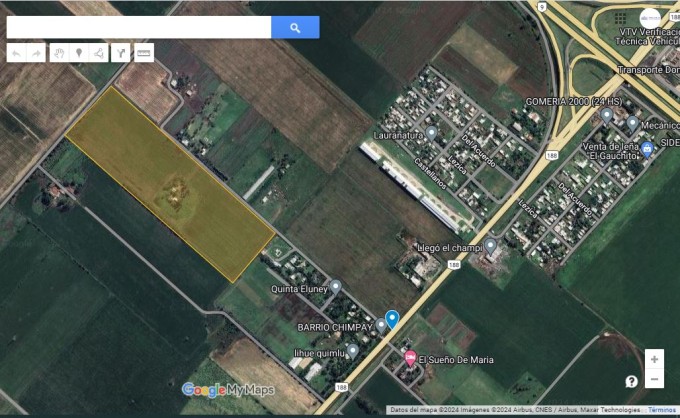Screen dimensions: 680x418
Task: Select the Draw a line tool
Action: (x=99, y=53)
